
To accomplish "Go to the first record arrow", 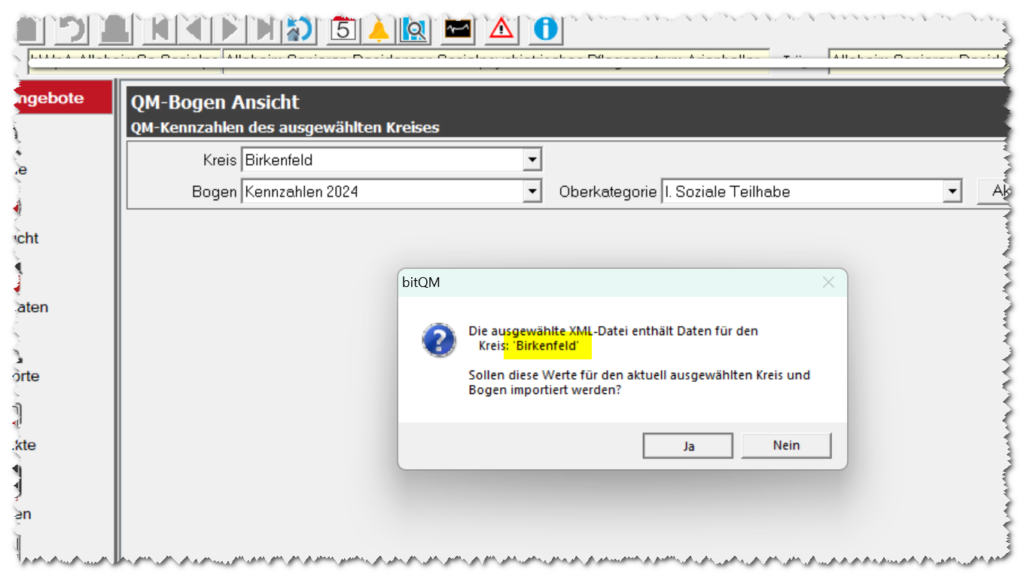I will coord(158,29).
